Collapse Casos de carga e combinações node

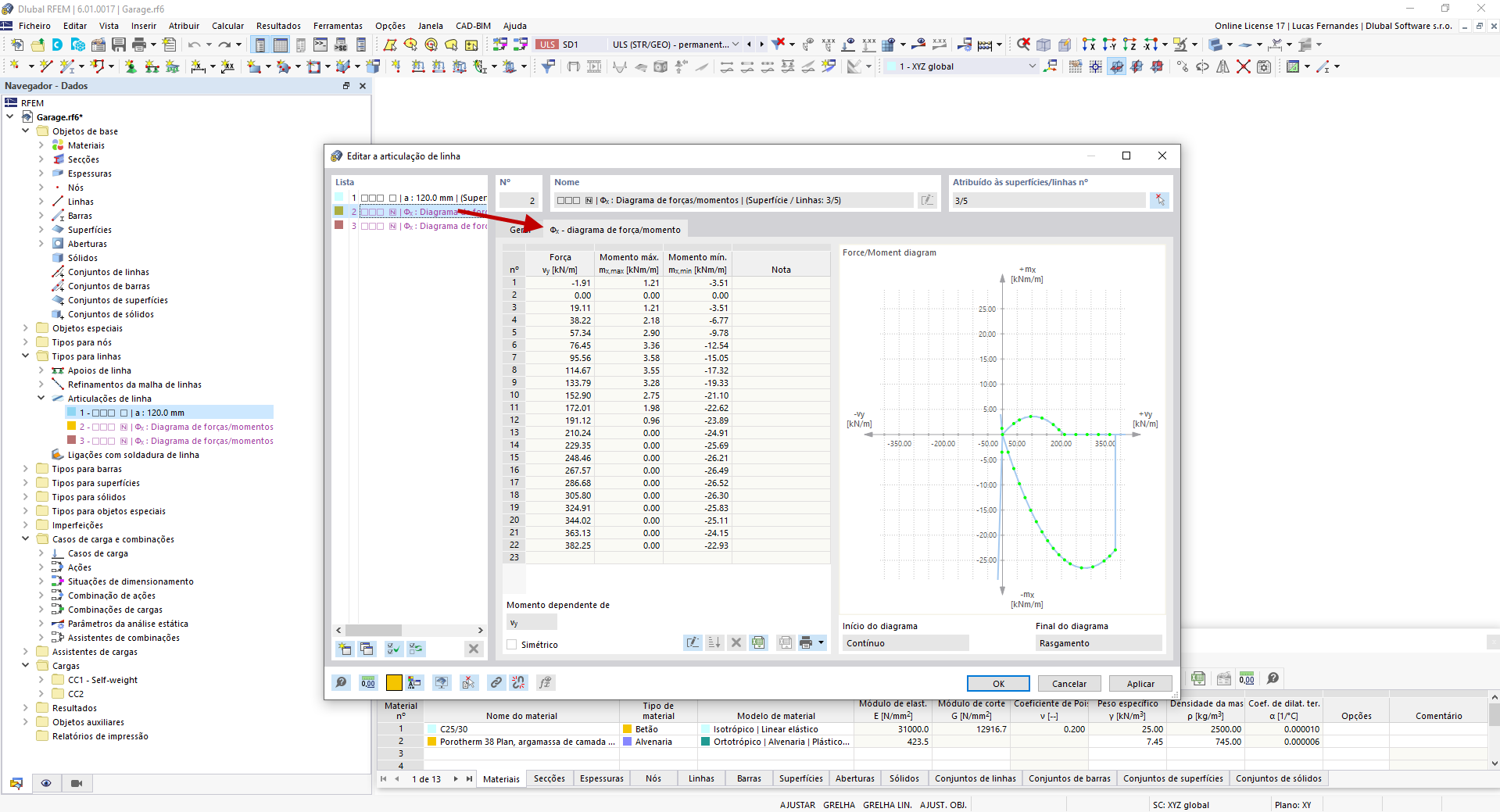(x=26, y=539)
